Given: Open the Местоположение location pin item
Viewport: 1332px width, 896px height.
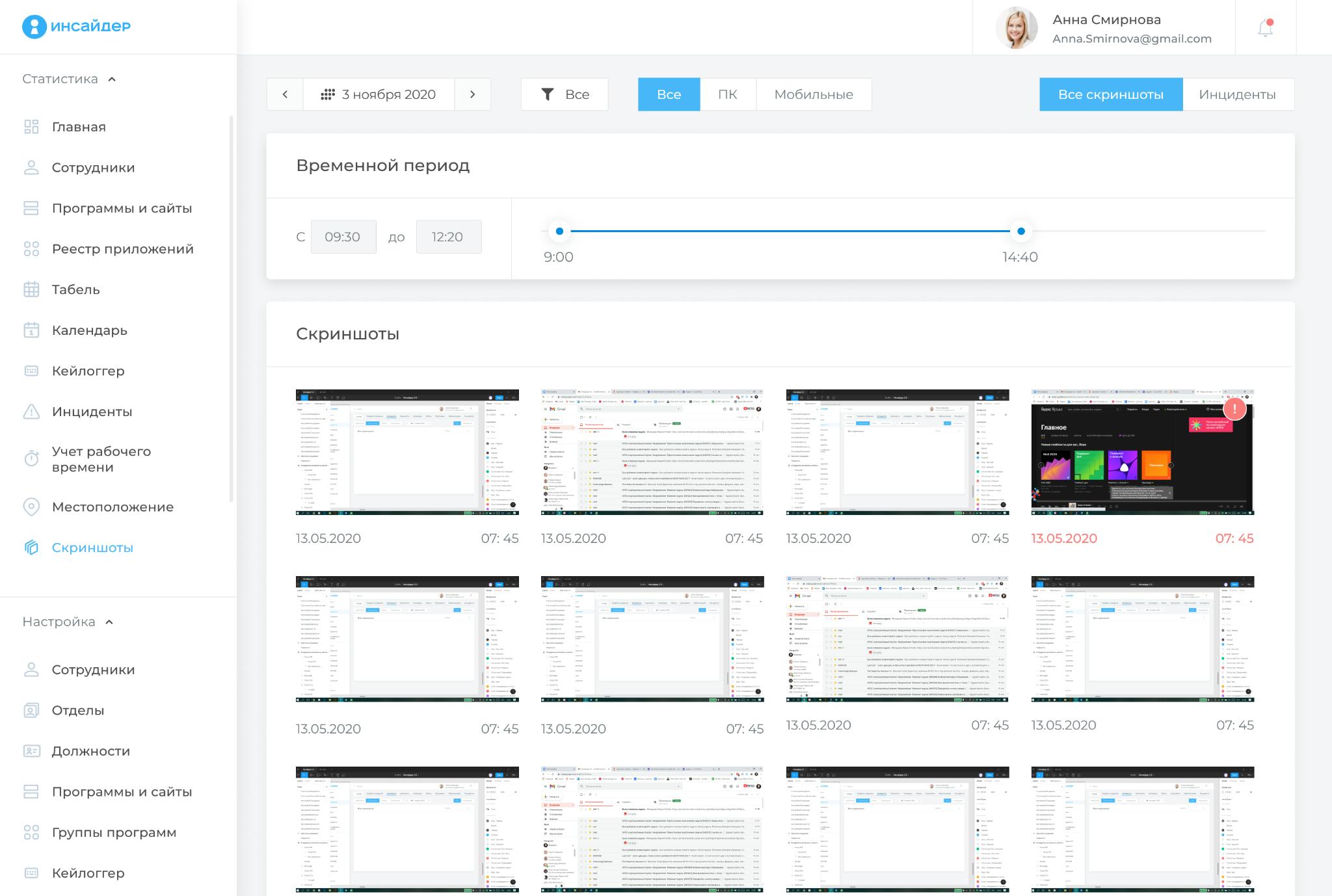Looking at the screenshot, I should [31, 507].
